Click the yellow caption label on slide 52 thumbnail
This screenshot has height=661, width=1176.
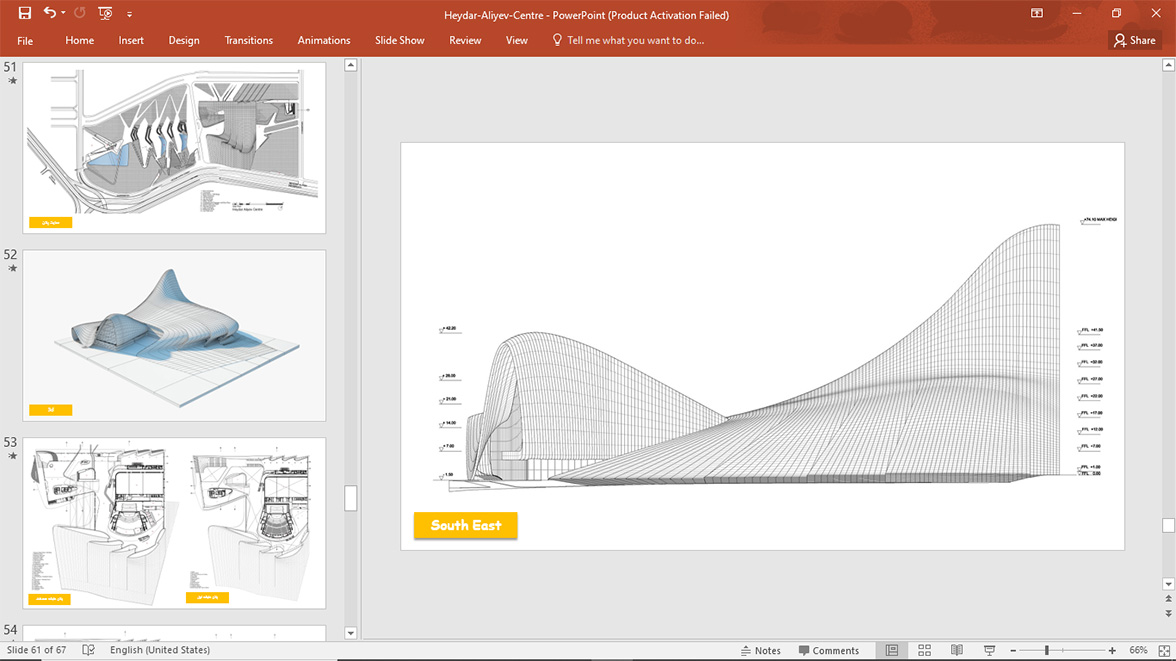(x=50, y=410)
